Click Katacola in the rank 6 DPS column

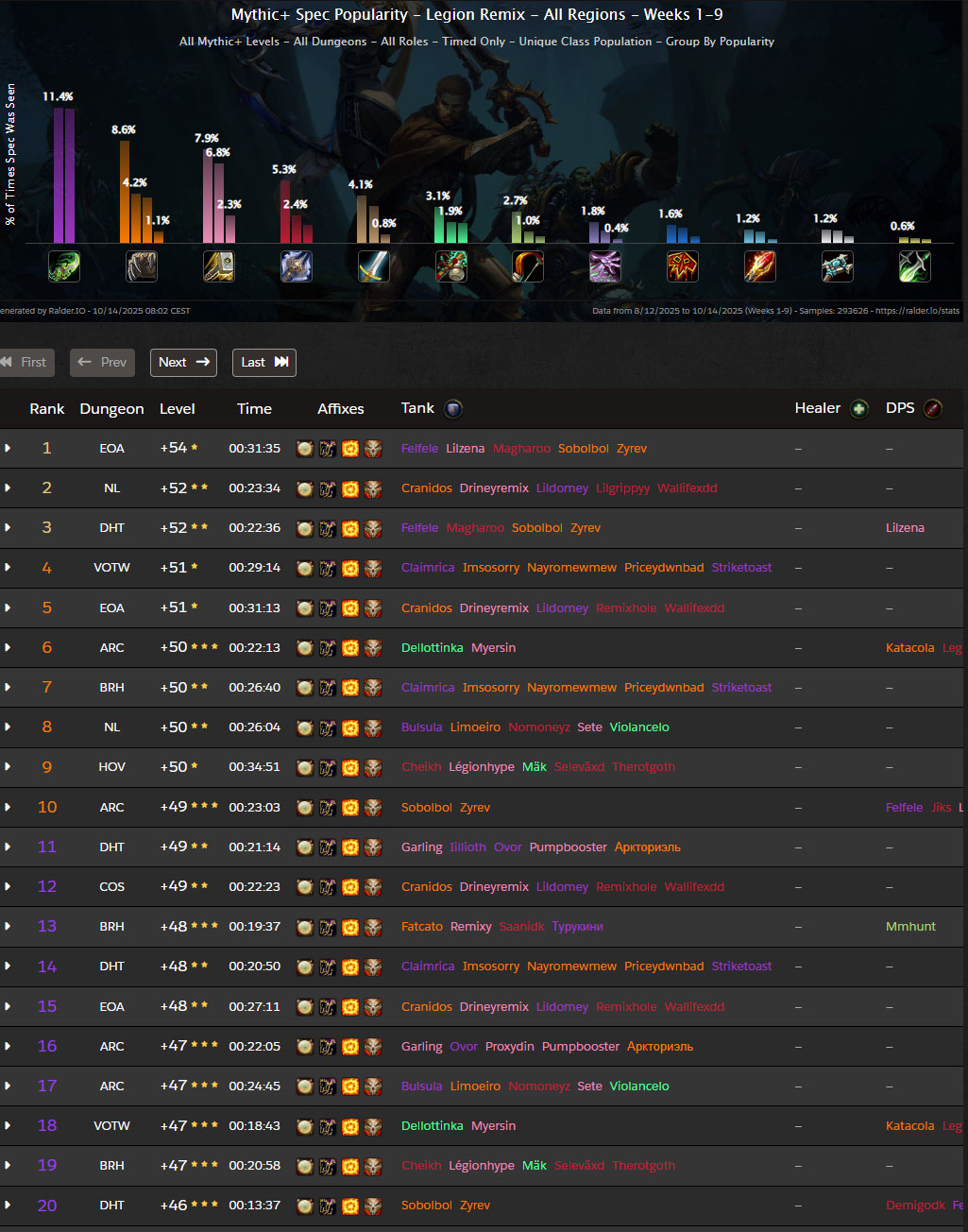coord(909,647)
